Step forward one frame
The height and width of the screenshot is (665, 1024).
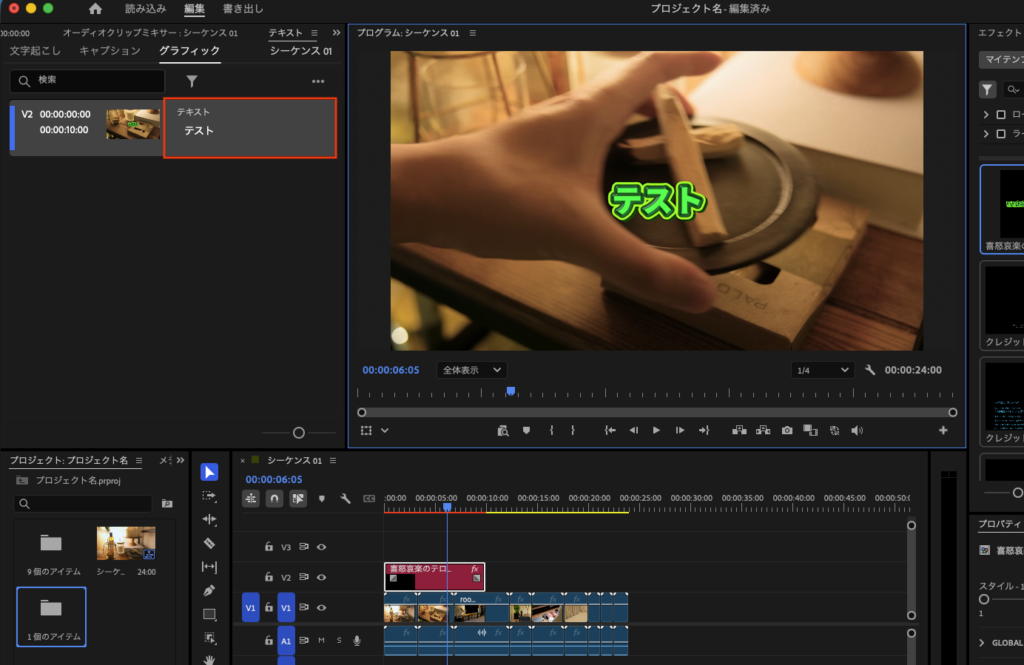[680, 430]
